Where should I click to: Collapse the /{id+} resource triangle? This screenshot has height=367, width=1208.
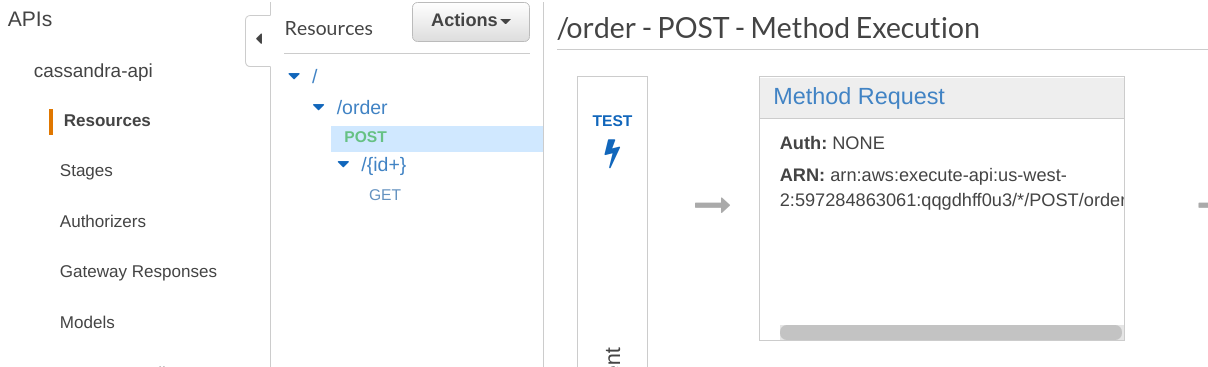343,165
